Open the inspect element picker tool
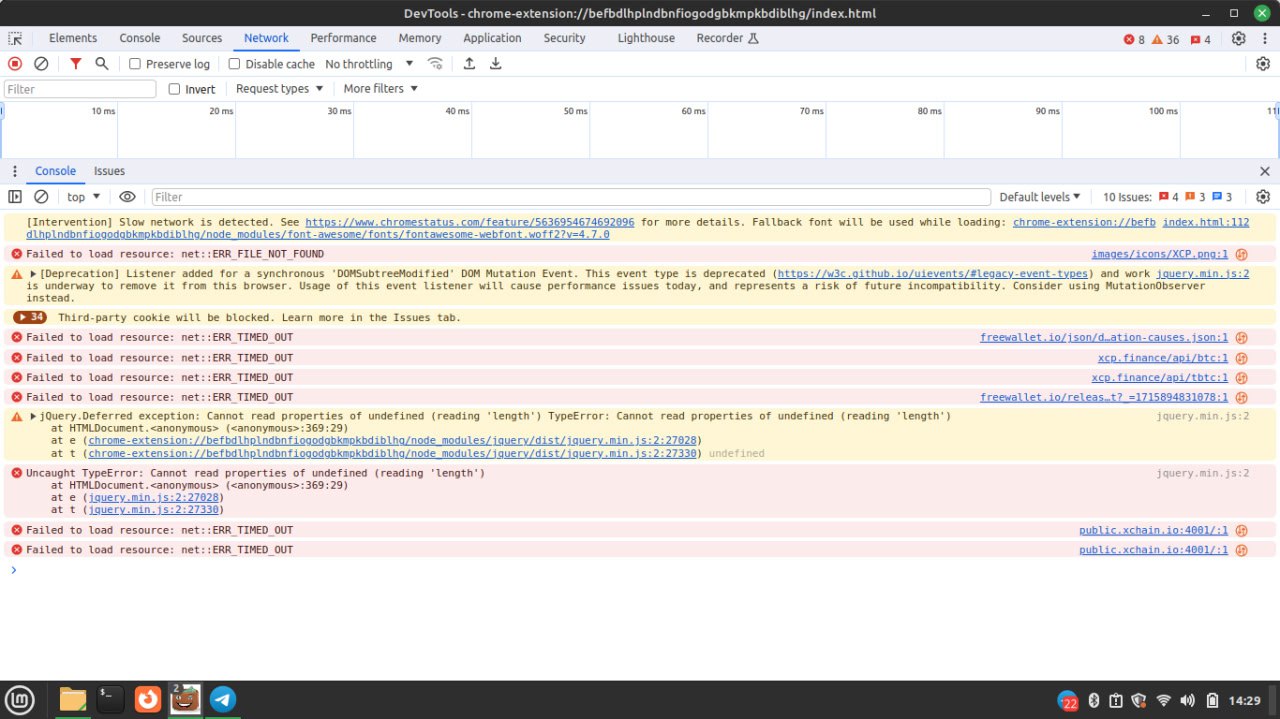Viewport: 1280px width, 719px height. pos(15,38)
